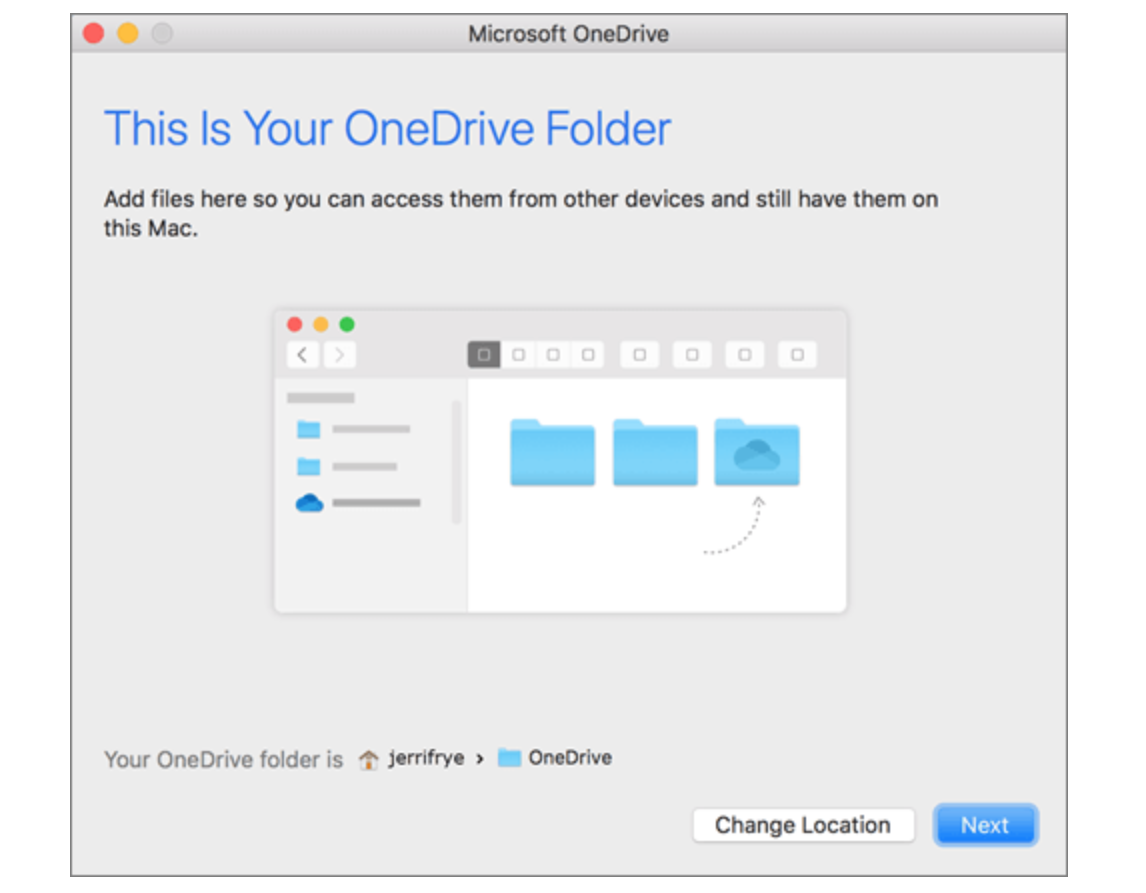
Task: Select the OneDrive path label text
Action: 570,758
